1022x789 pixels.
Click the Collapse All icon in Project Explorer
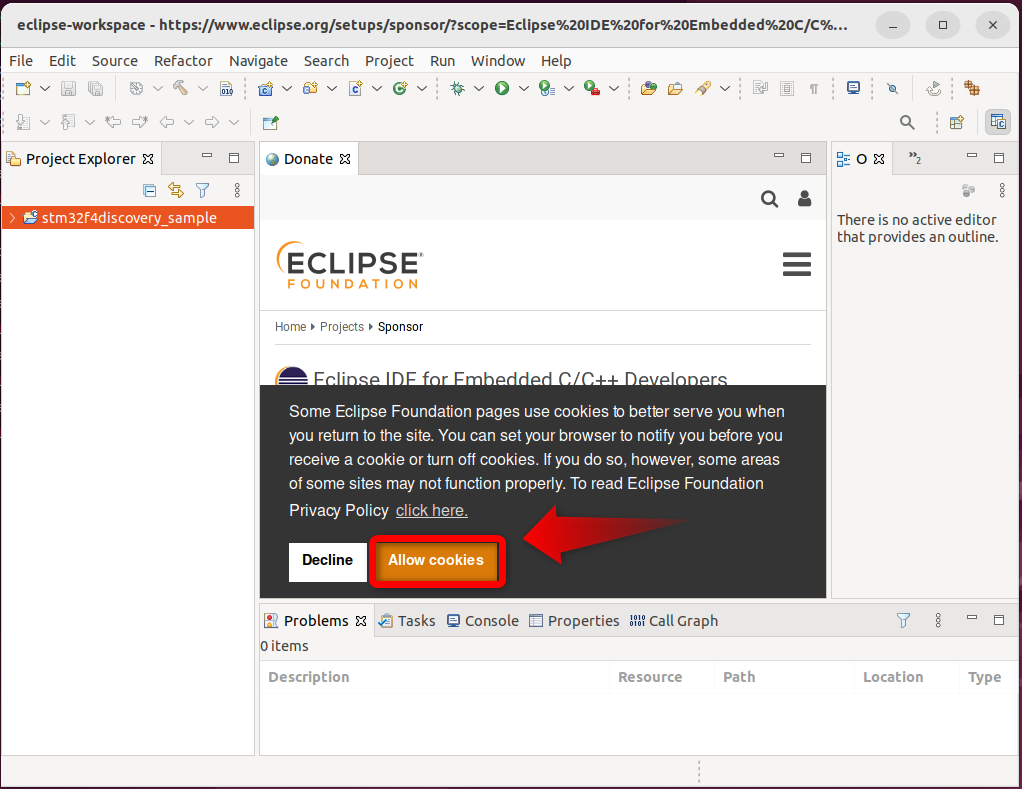pyautogui.click(x=149, y=190)
